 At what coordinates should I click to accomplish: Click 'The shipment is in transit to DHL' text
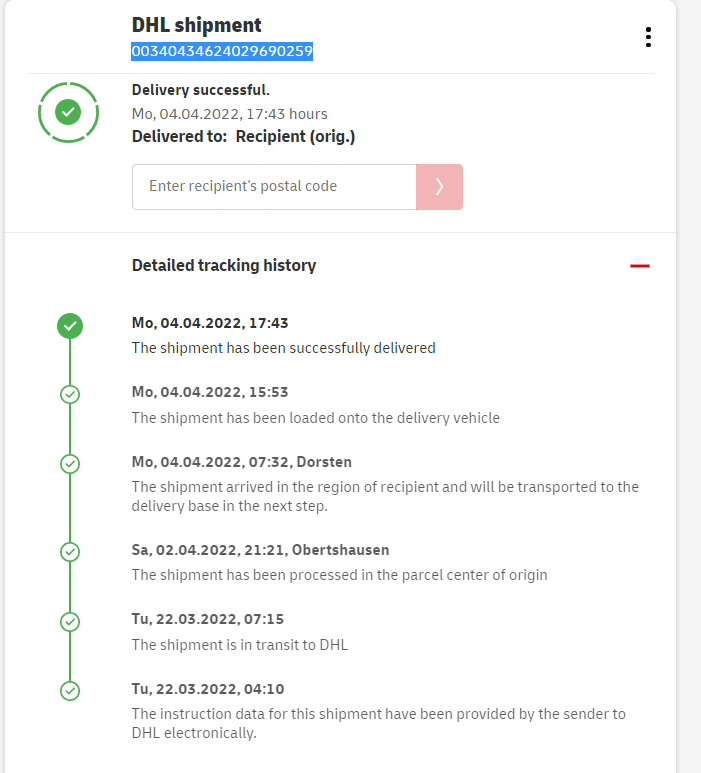point(237,645)
